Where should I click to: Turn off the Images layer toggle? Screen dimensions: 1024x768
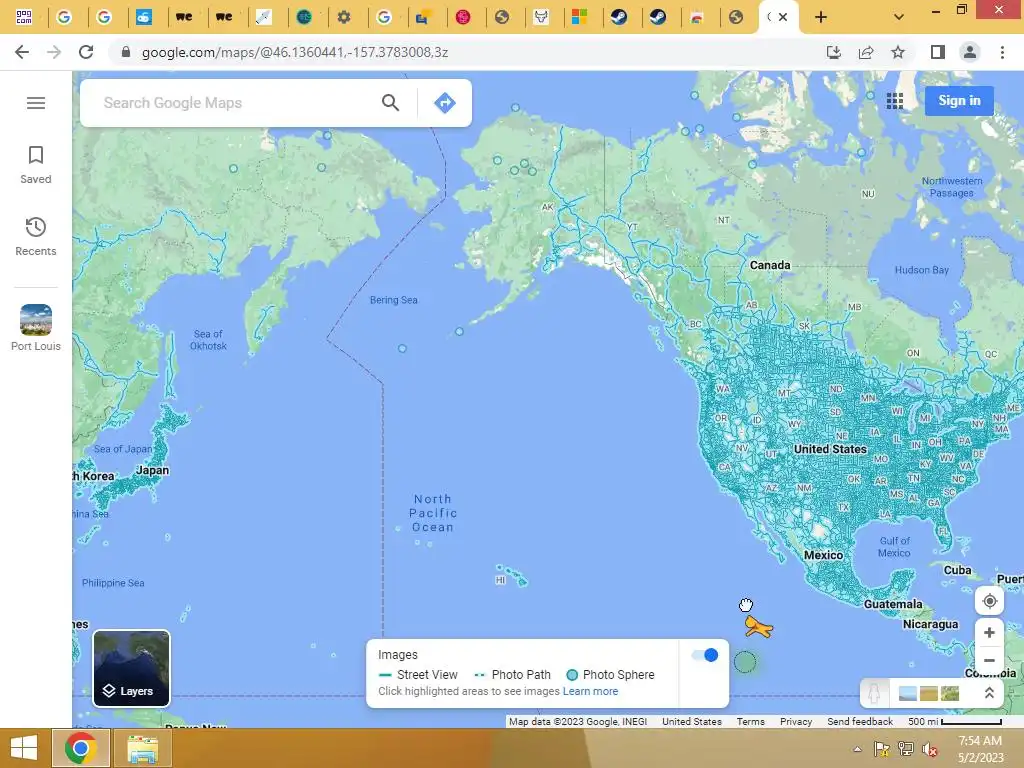pos(705,655)
